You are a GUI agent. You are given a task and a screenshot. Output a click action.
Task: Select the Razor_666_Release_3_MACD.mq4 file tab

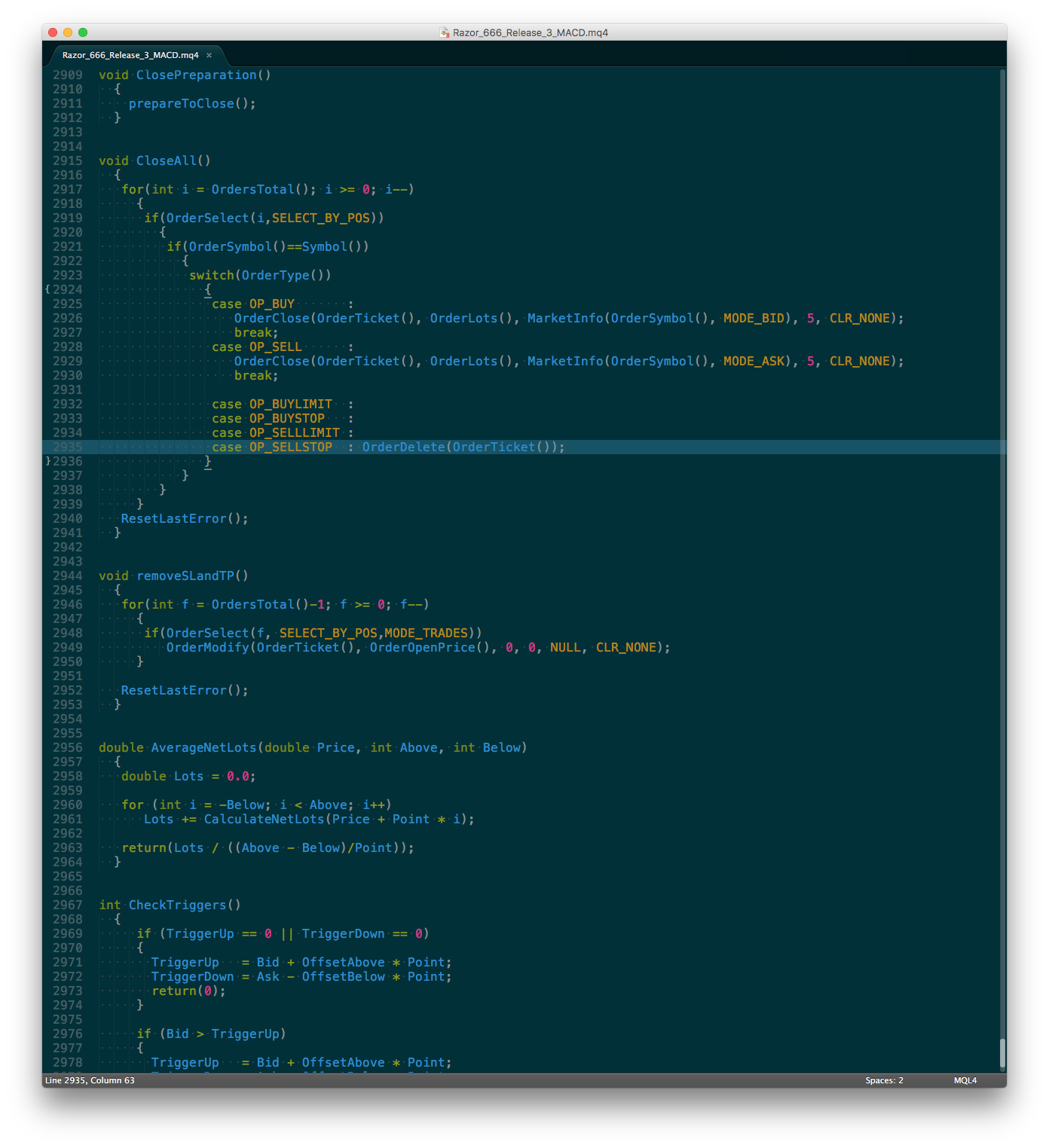click(130, 56)
